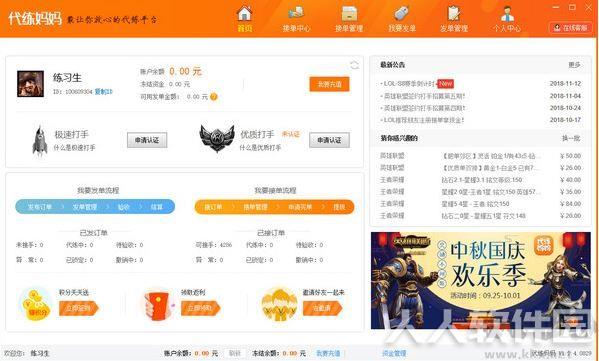Viewport: 599px width, 361px height.
Task: Click the 复制ID link
Action: click(x=104, y=92)
